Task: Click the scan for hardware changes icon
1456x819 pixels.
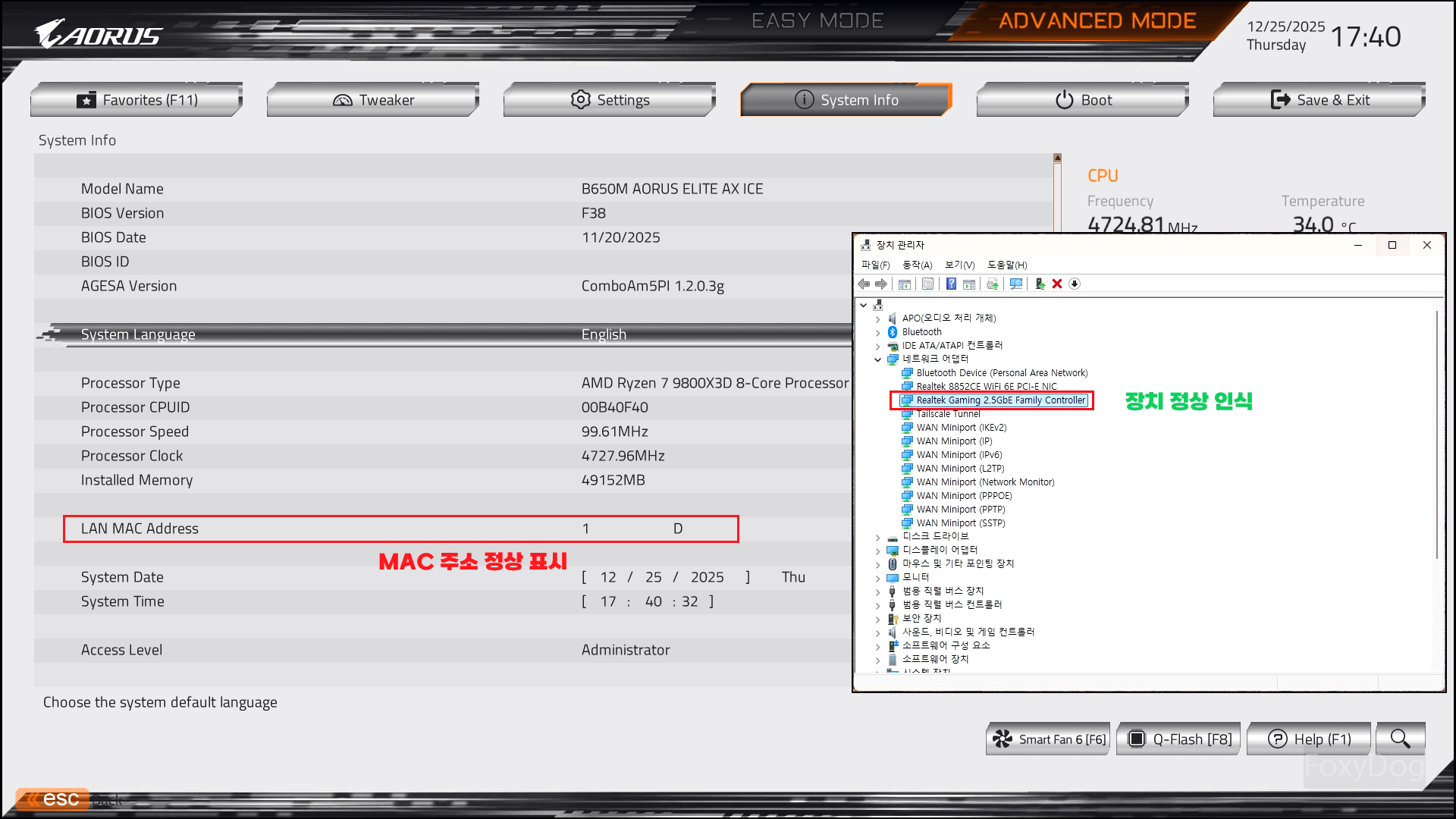Action: tap(1016, 284)
